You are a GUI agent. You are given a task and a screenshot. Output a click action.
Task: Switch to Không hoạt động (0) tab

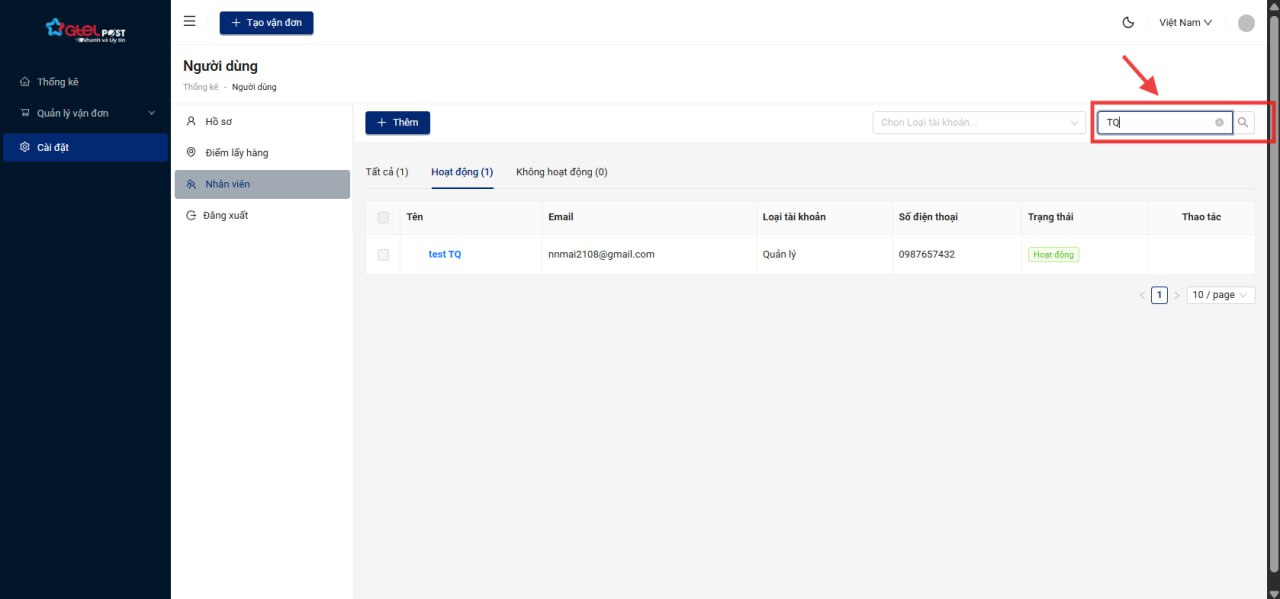[561, 172]
